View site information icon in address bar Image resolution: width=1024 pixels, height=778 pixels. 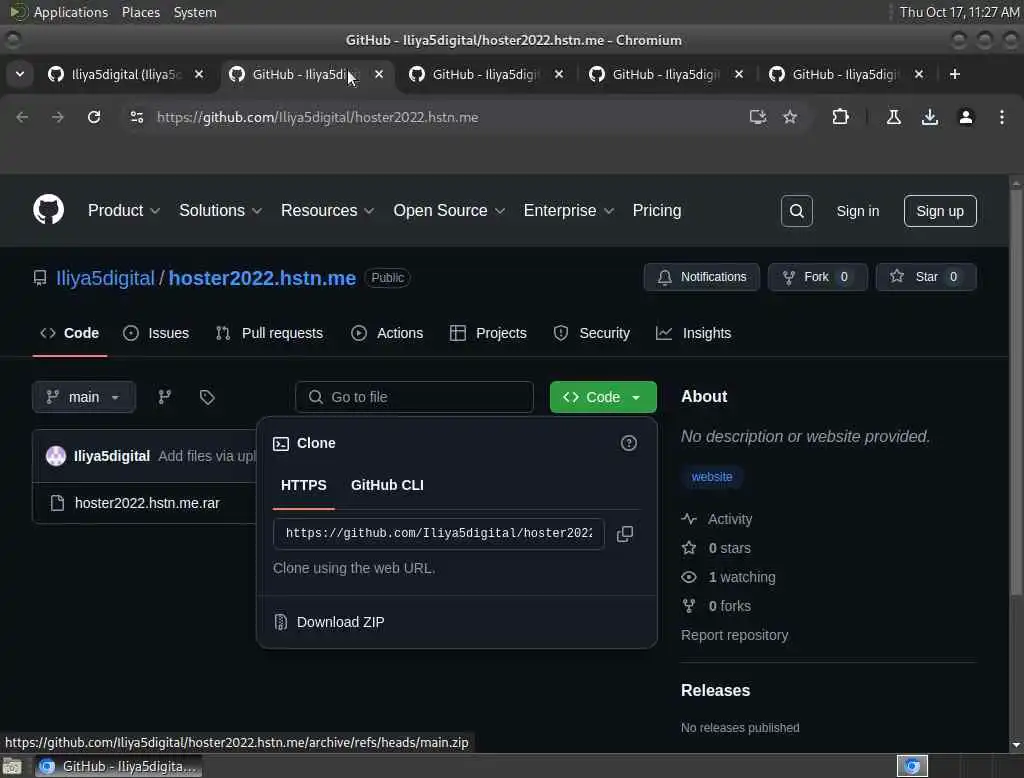click(x=136, y=117)
